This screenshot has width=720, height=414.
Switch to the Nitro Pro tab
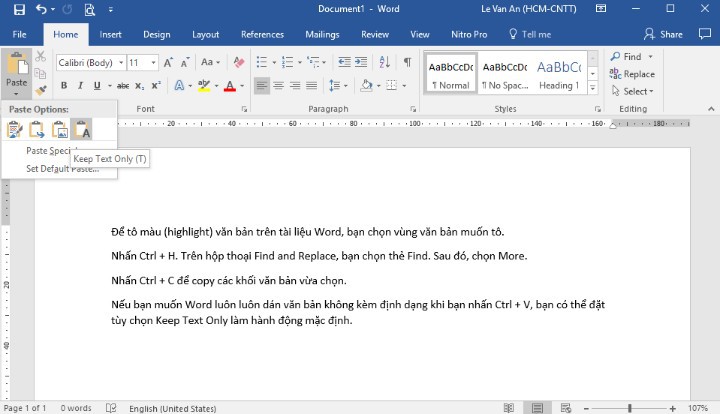469,34
